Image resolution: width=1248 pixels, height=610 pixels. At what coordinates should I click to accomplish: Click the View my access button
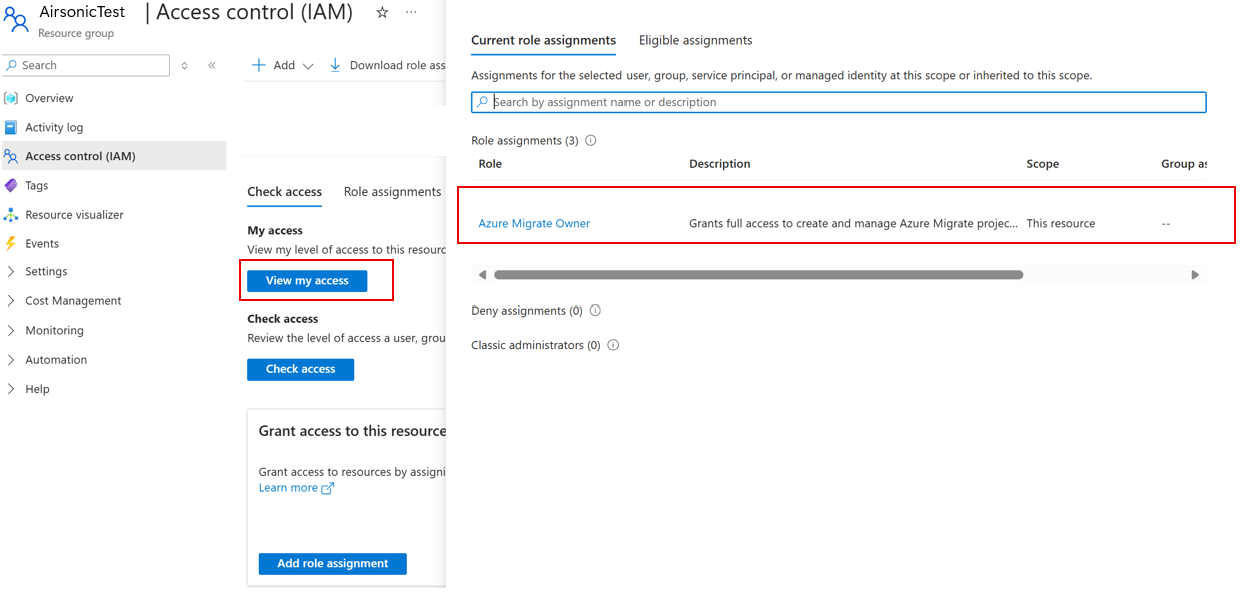307,281
